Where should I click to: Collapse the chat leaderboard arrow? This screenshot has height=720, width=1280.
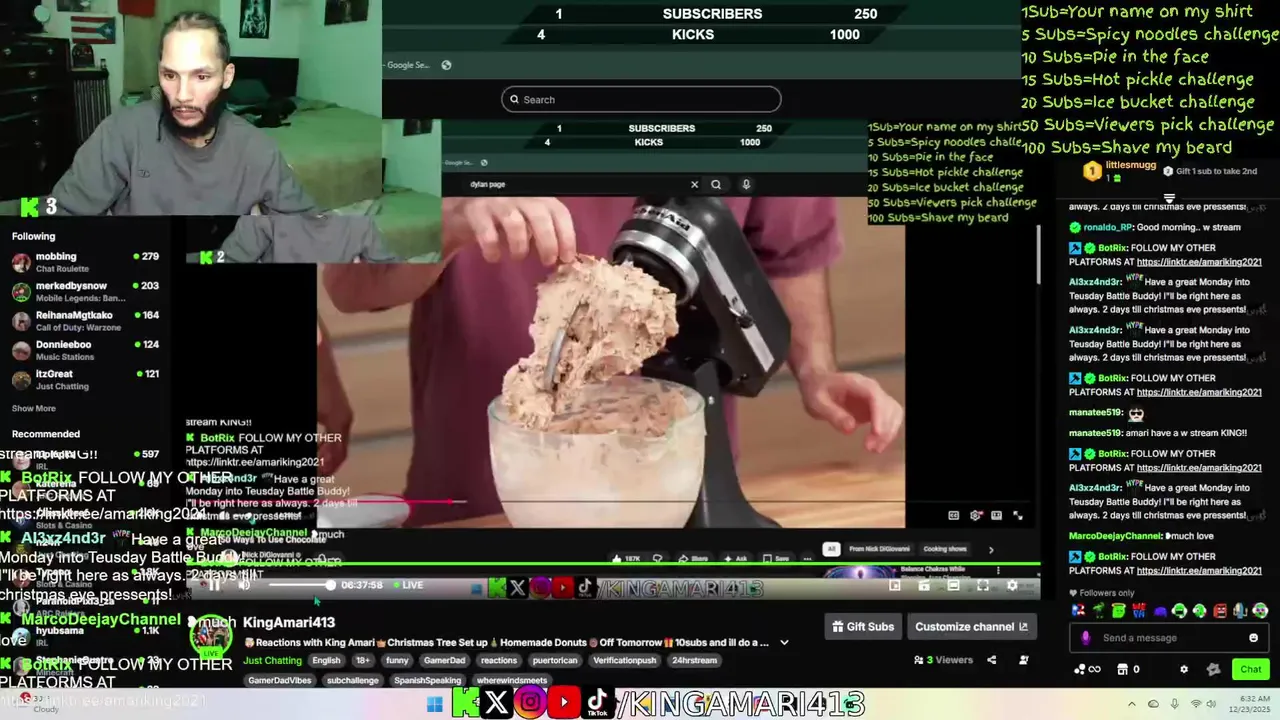(1169, 198)
